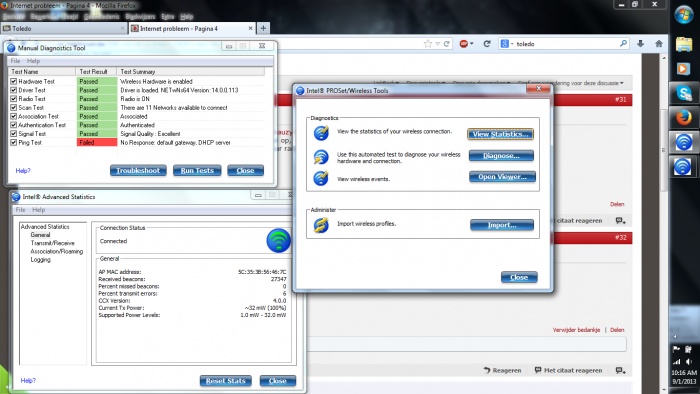The image size is (700, 394).
Task: Click the Import button
Action: pos(502,225)
